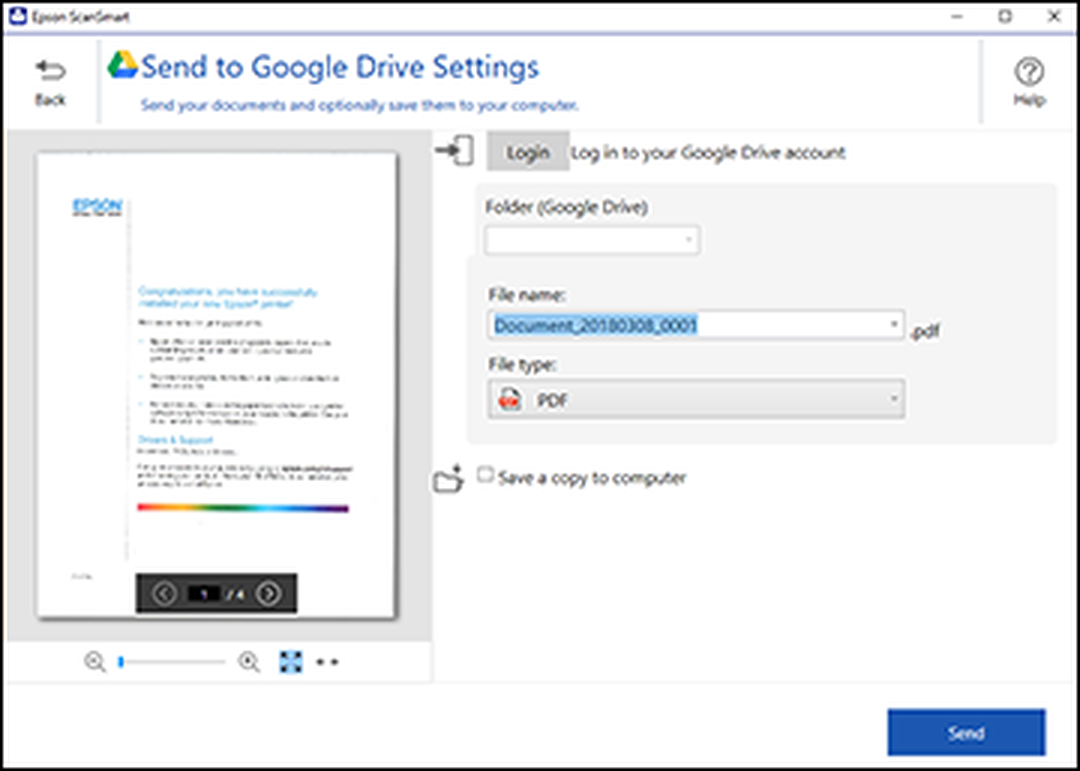Go to the previous preview page
The height and width of the screenshot is (771, 1080).
click(164, 593)
